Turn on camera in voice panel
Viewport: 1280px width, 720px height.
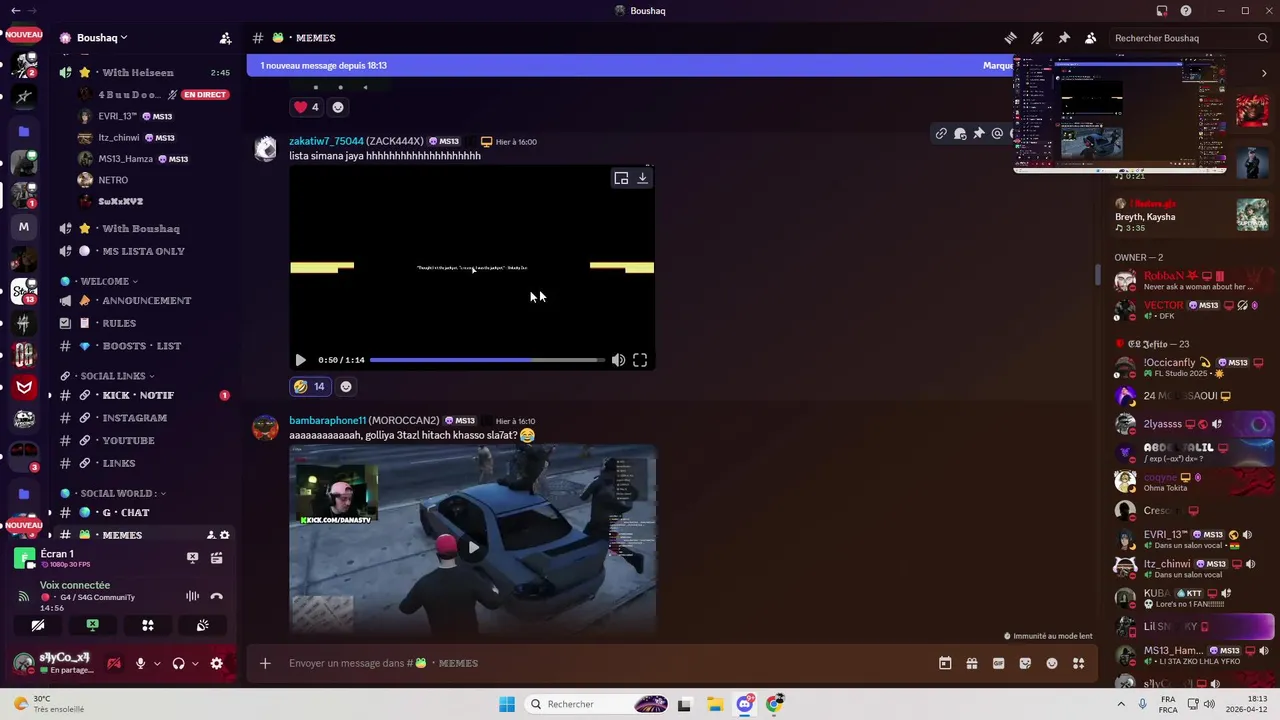coord(38,625)
